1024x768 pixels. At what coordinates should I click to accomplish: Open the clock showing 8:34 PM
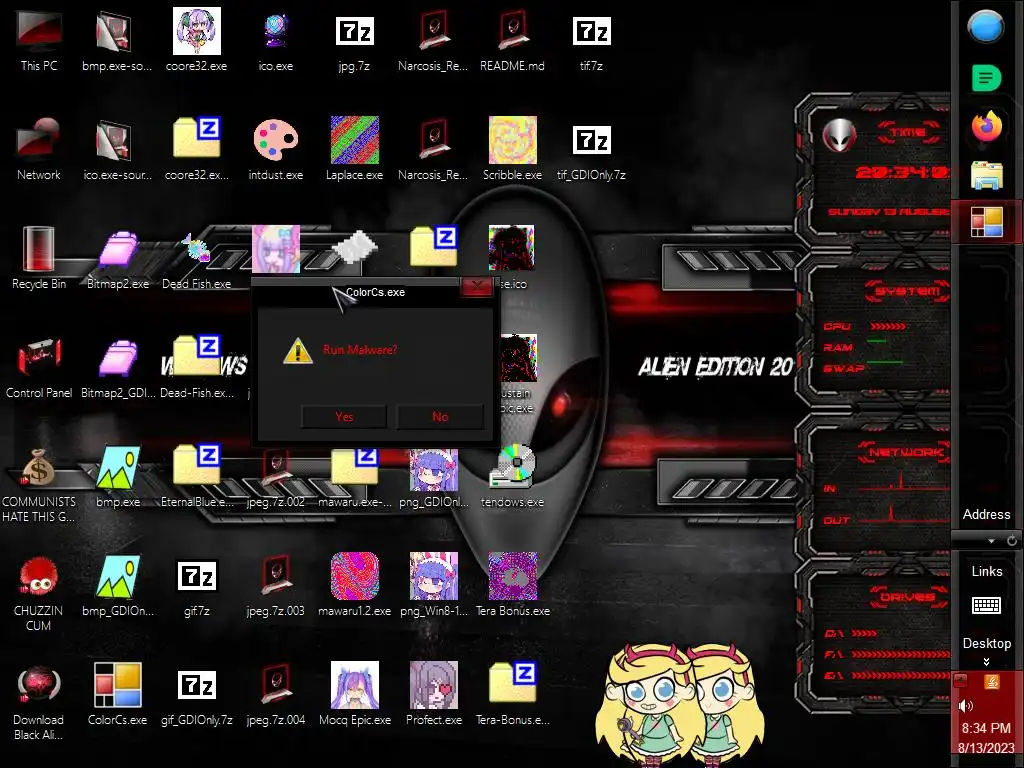point(986,728)
